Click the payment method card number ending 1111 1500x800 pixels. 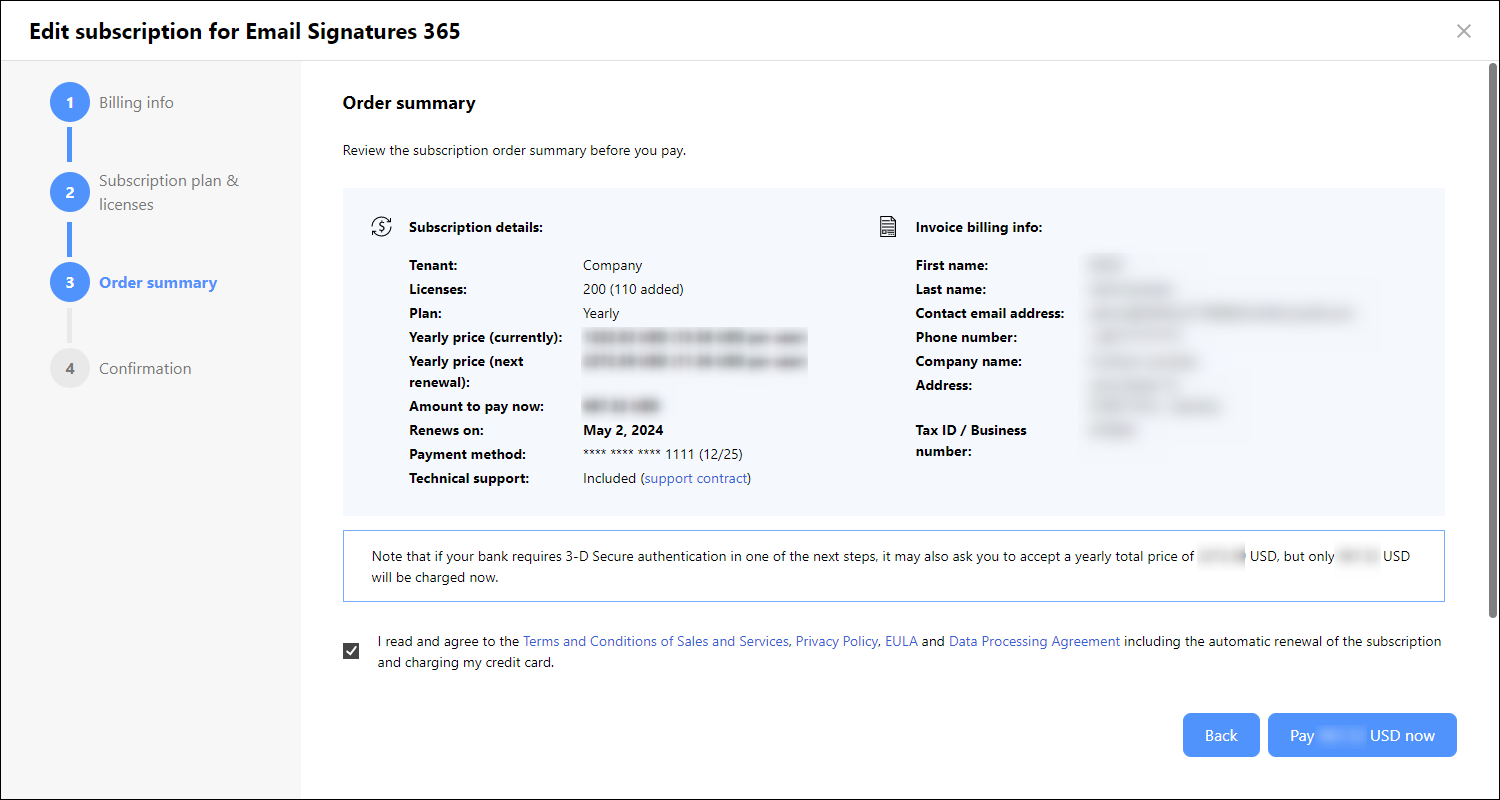pos(663,454)
